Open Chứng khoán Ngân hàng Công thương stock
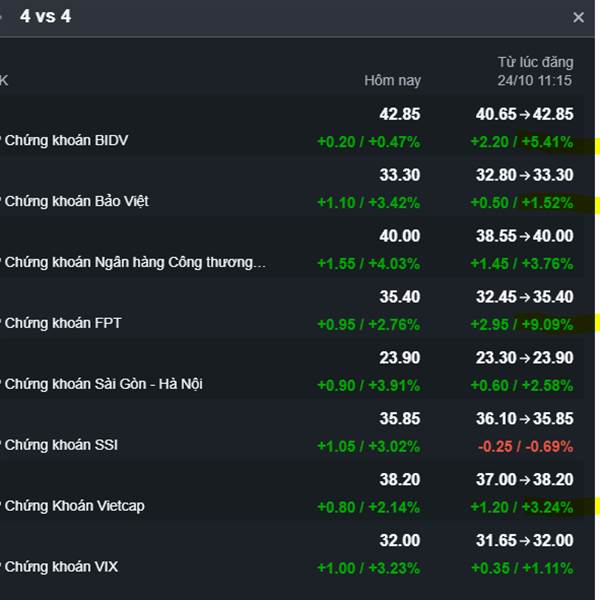600x600 pixels. pyautogui.click(x=135, y=262)
